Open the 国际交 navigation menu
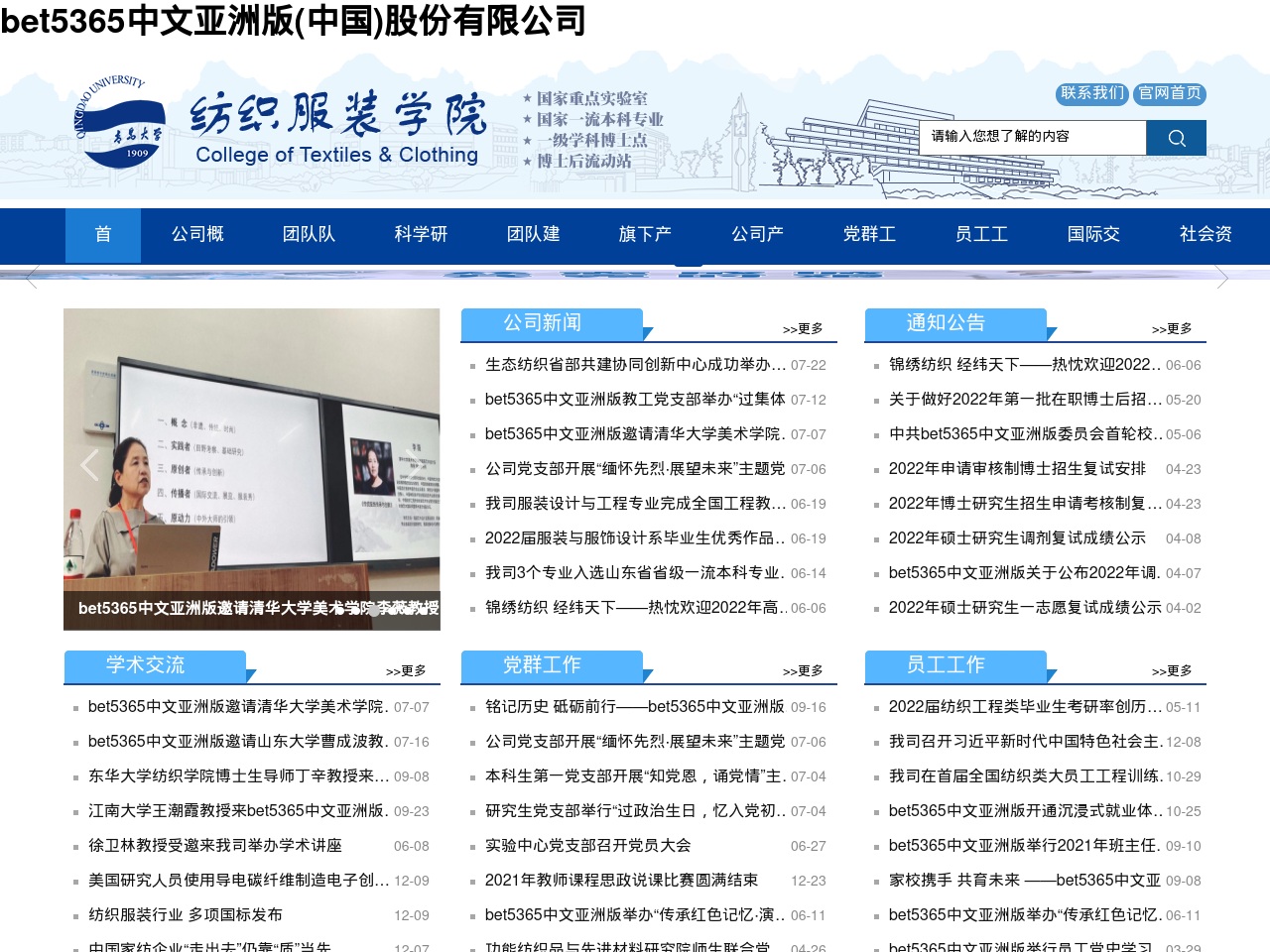Image resolution: width=1270 pixels, height=952 pixels. [x=1093, y=235]
